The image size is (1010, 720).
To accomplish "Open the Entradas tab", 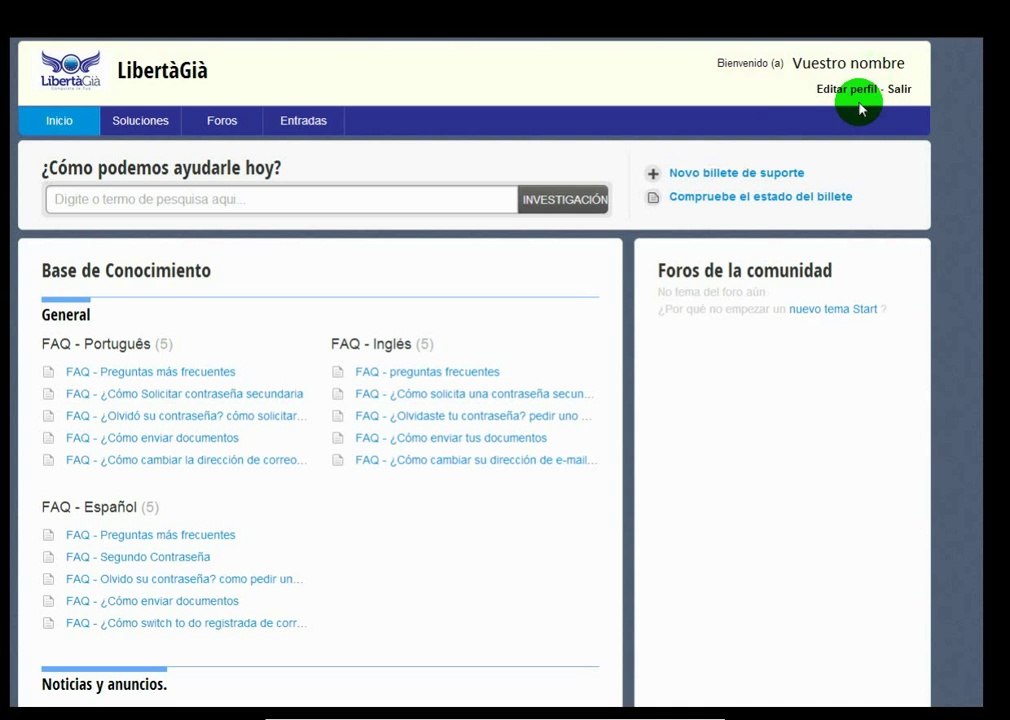I will pyautogui.click(x=303, y=120).
